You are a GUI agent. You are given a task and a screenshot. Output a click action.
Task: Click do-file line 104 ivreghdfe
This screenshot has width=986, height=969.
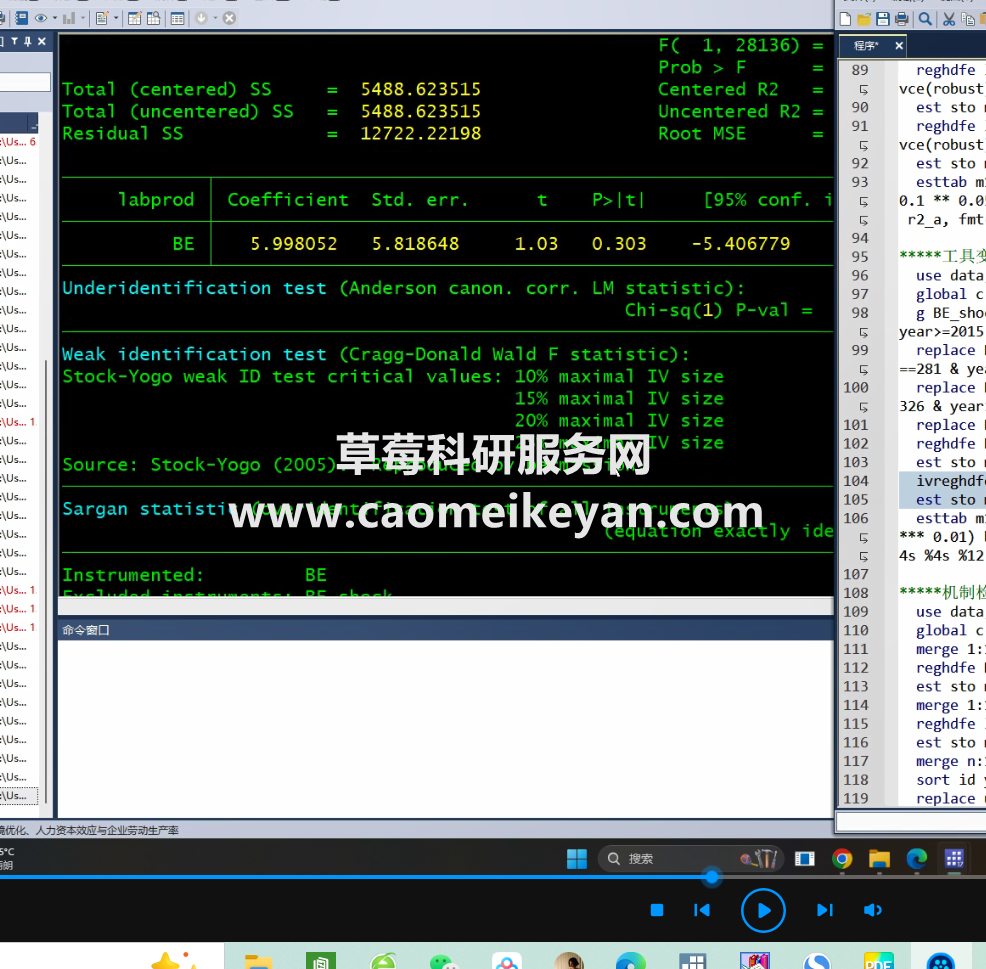click(x=950, y=481)
